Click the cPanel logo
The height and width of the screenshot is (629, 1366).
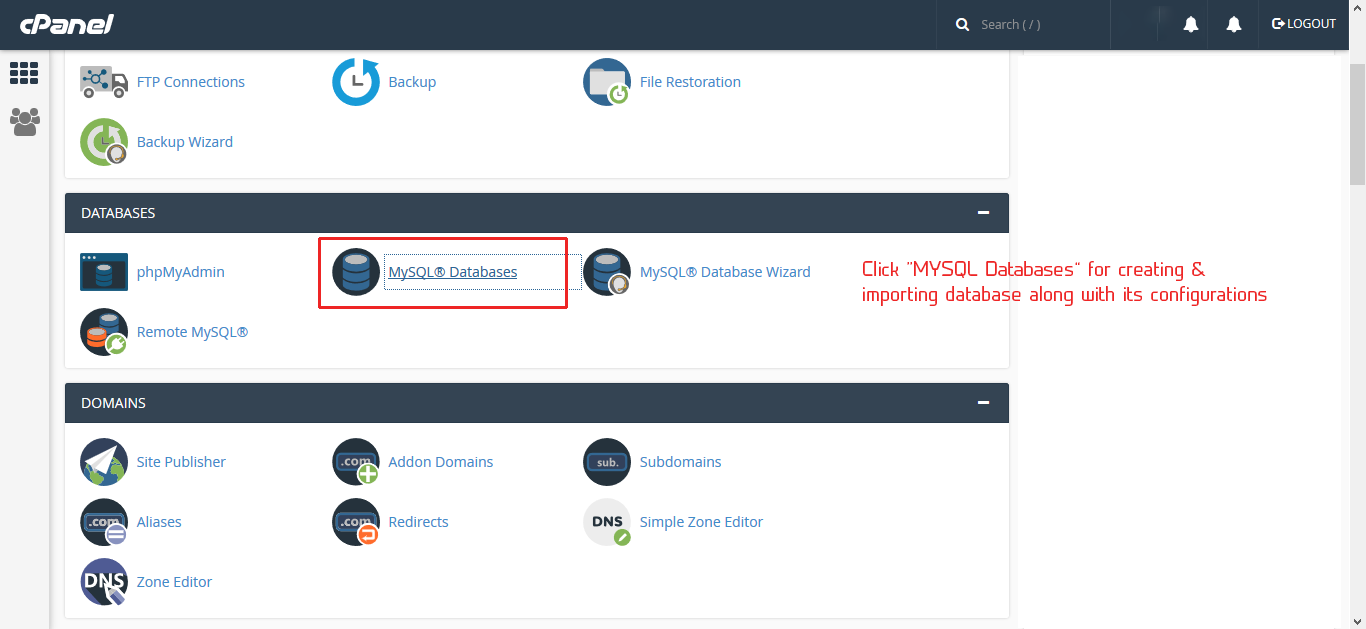[x=67, y=24]
